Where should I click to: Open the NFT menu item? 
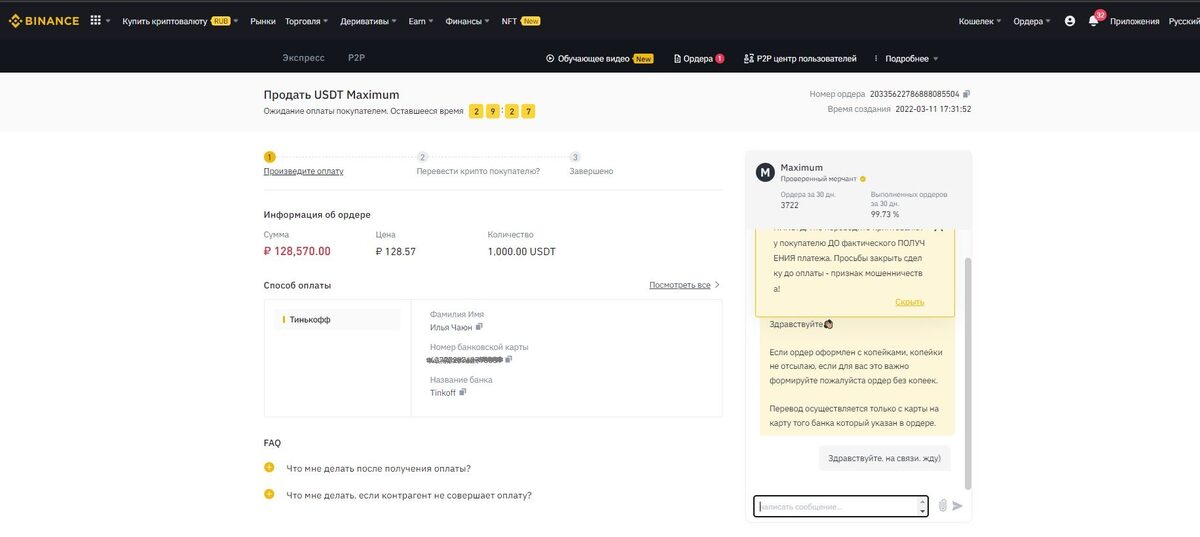click(520, 20)
